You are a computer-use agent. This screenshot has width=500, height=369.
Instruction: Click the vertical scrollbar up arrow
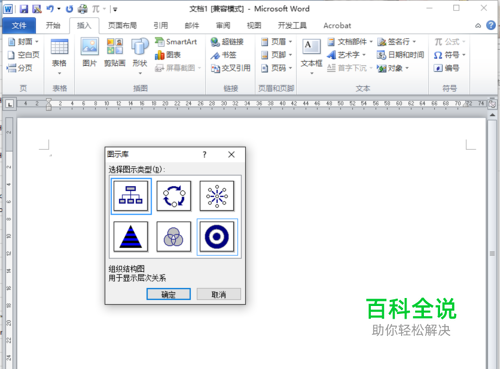(x=492, y=115)
